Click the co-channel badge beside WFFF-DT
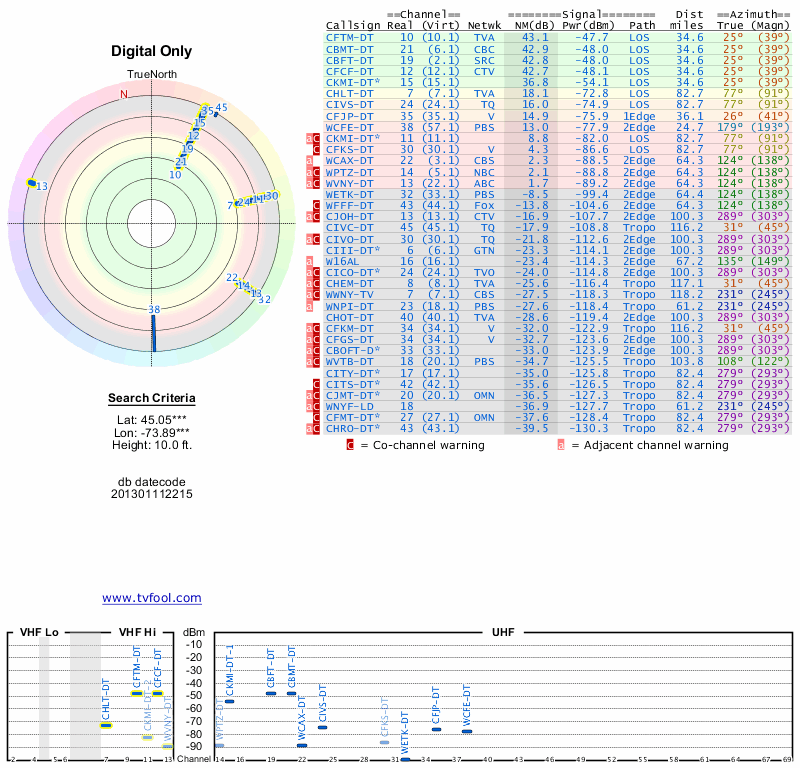Screen dimensions: 800x768 [x=316, y=206]
